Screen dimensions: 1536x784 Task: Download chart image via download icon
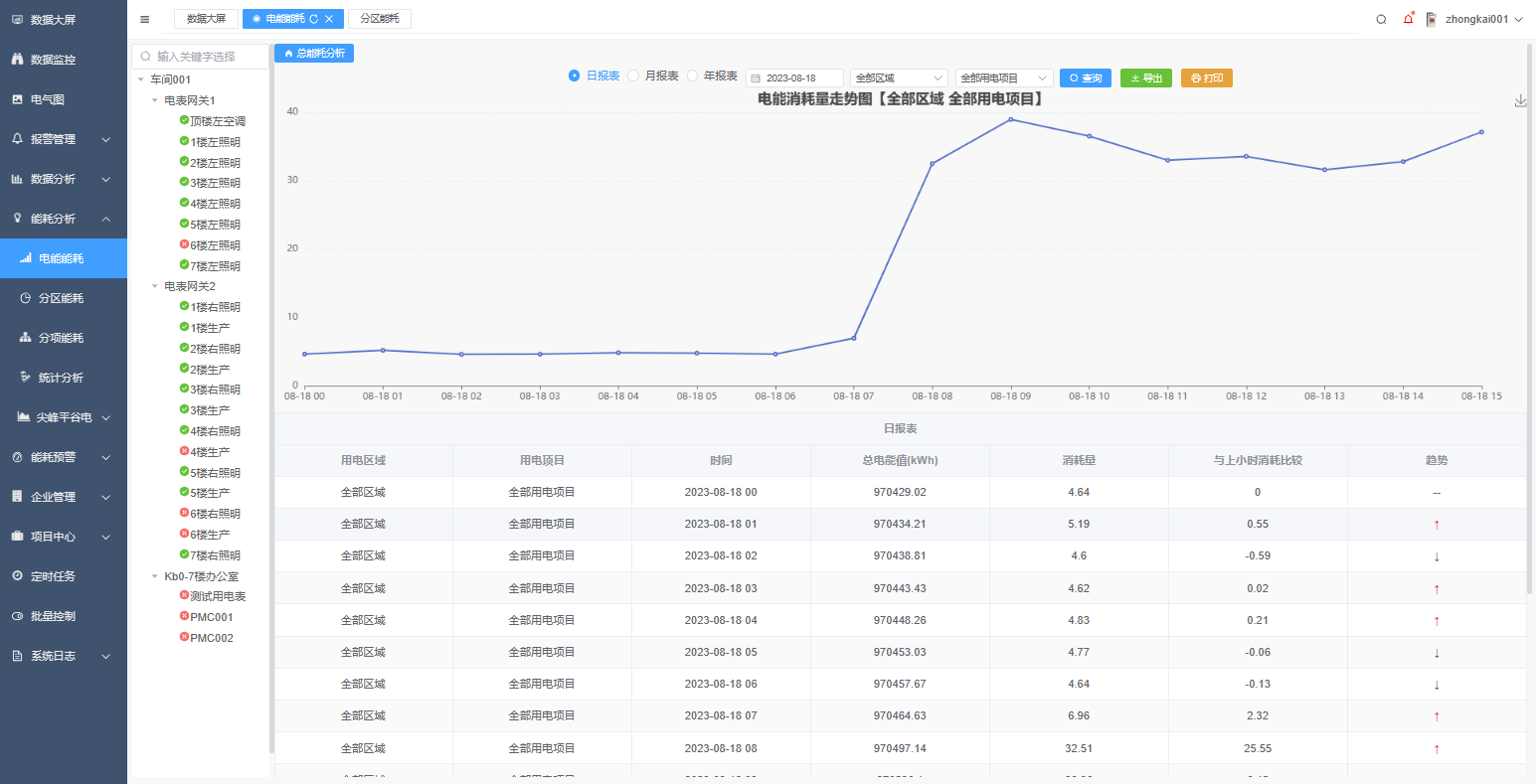1520,100
